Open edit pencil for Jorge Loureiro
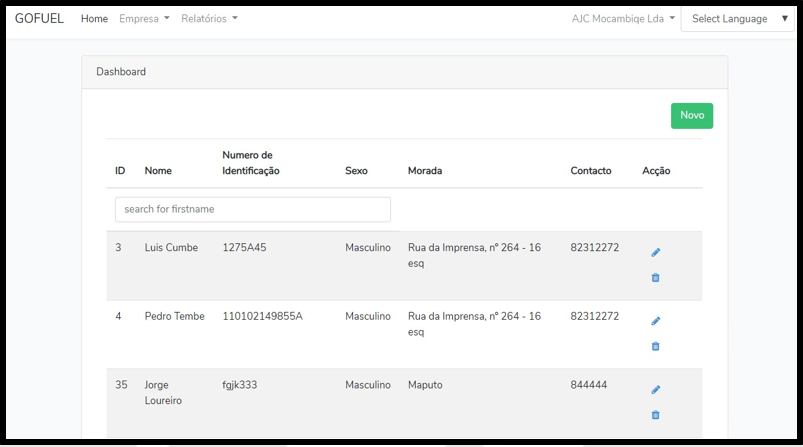Viewport: 803px width, 447px height. 656,390
